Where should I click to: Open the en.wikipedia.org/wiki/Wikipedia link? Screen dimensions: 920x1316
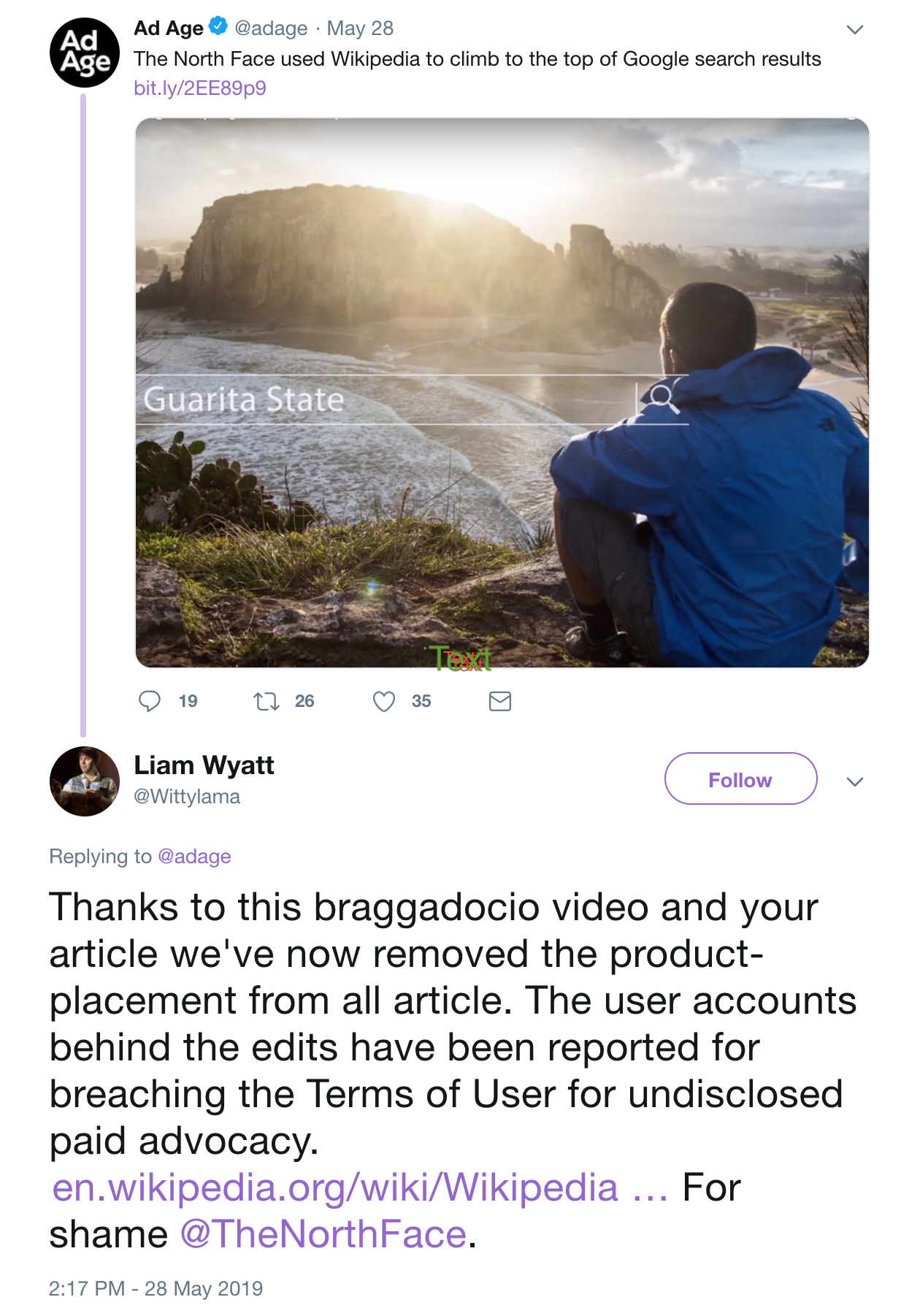coord(359,1187)
